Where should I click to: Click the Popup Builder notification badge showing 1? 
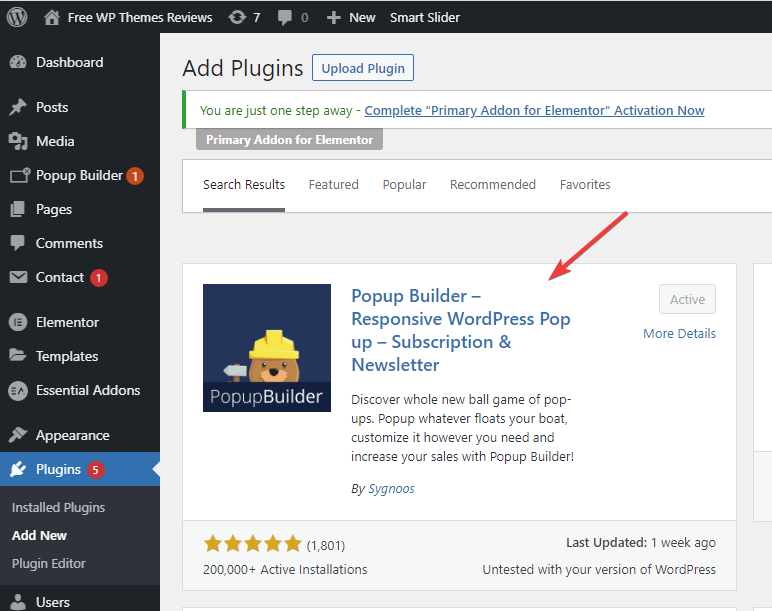click(x=135, y=176)
